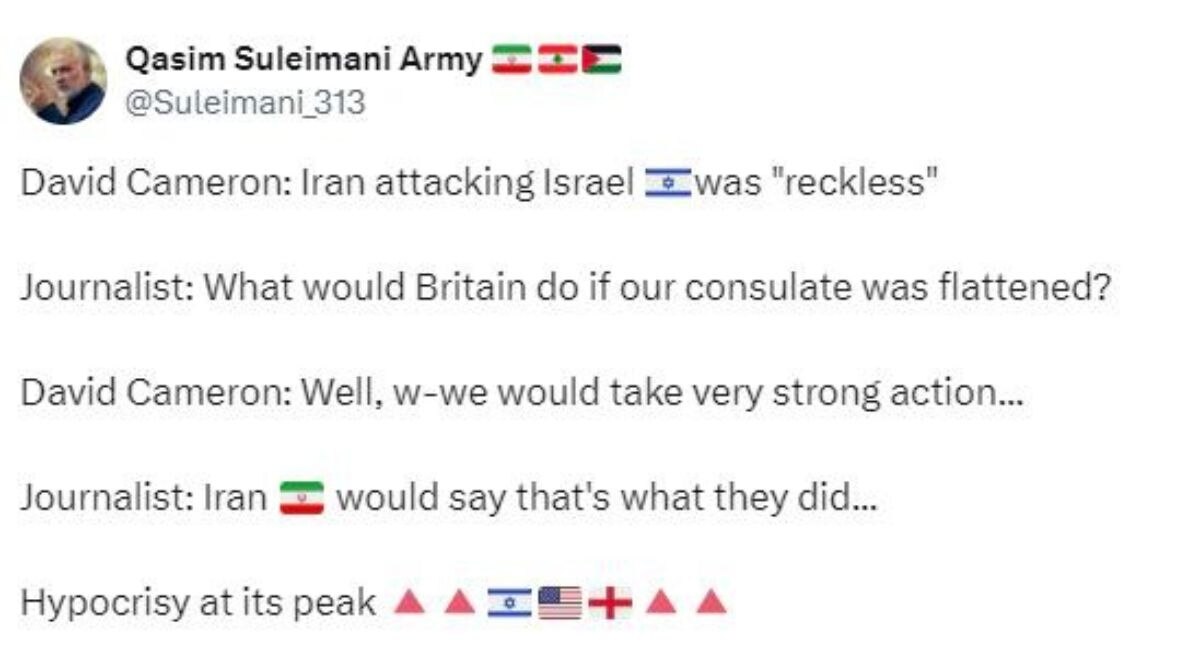Click the Israel flag in the last line
The width and height of the screenshot is (1200, 650).
coord(509,602)
